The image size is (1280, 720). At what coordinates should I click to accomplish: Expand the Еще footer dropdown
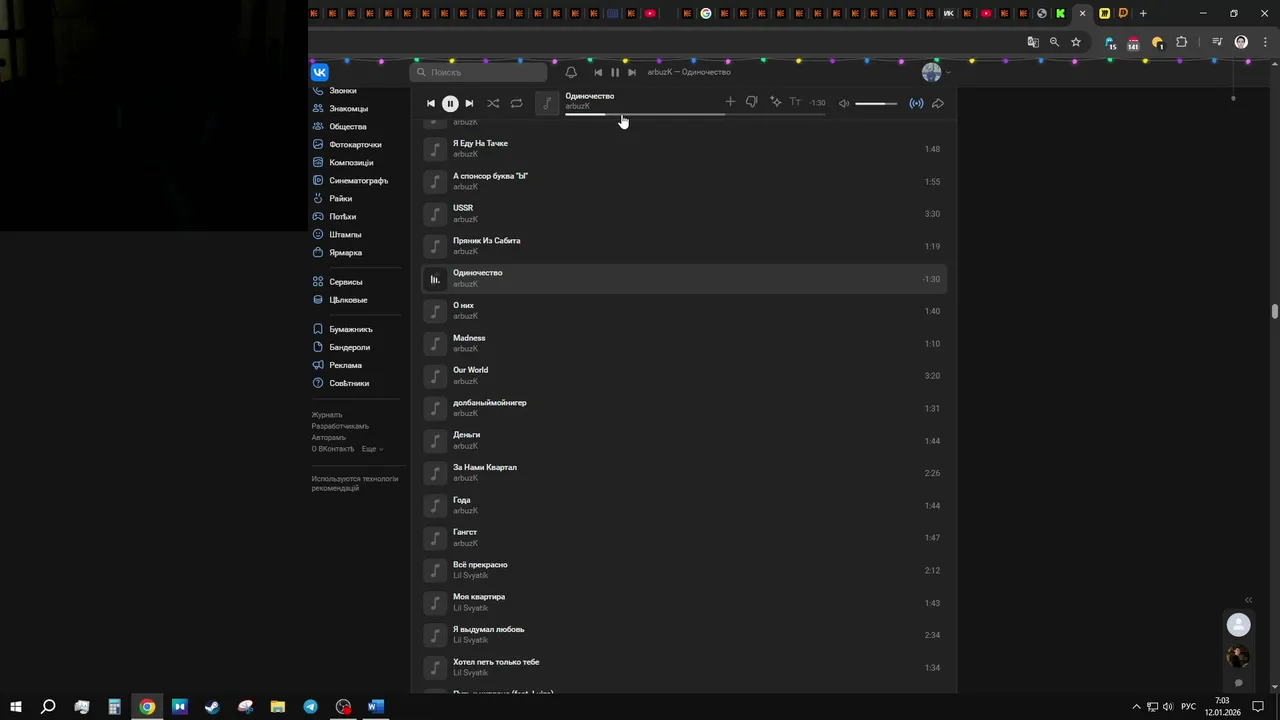[372, 449]
